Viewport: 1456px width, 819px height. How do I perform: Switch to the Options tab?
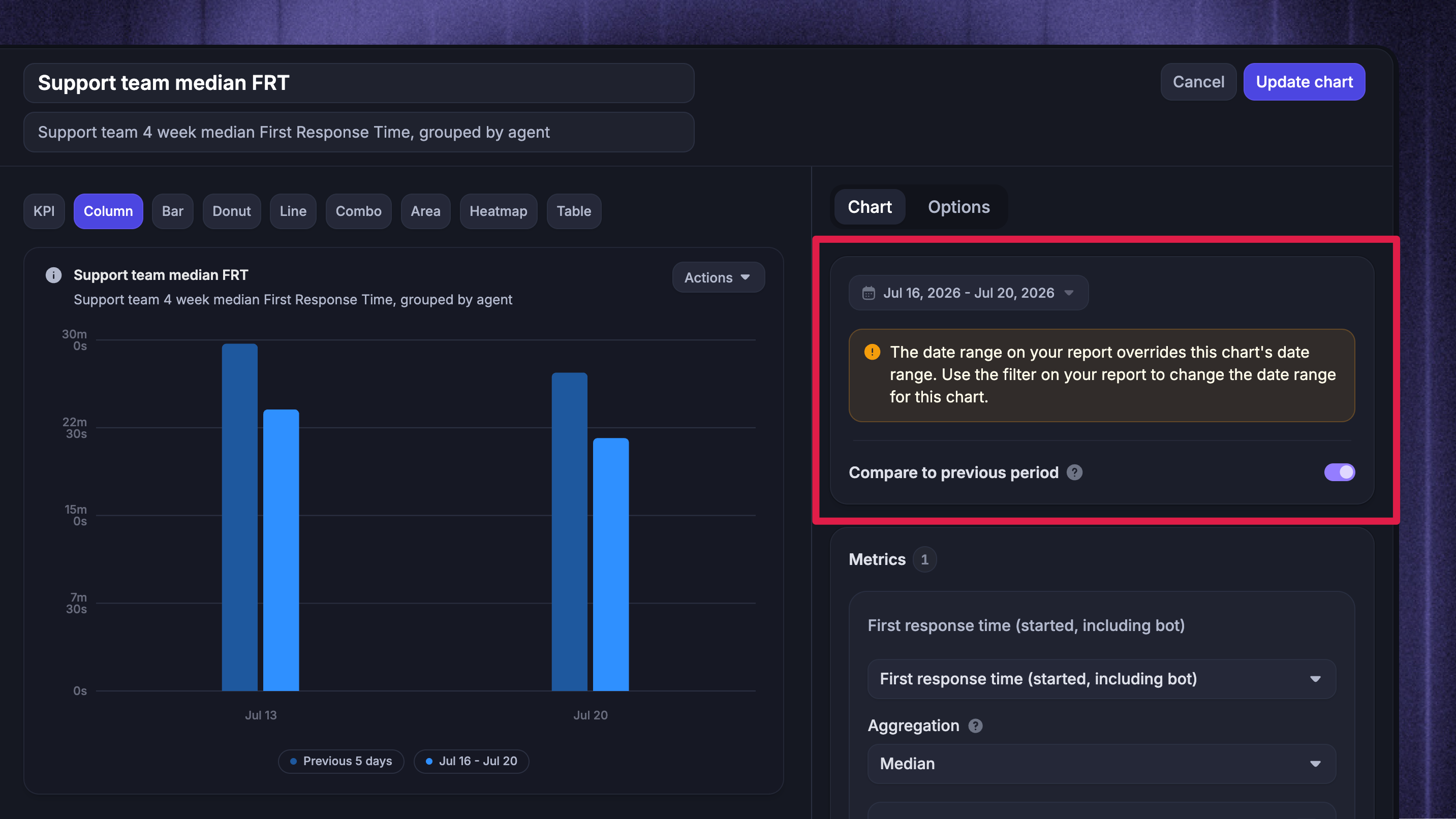(x=958, y=207)
